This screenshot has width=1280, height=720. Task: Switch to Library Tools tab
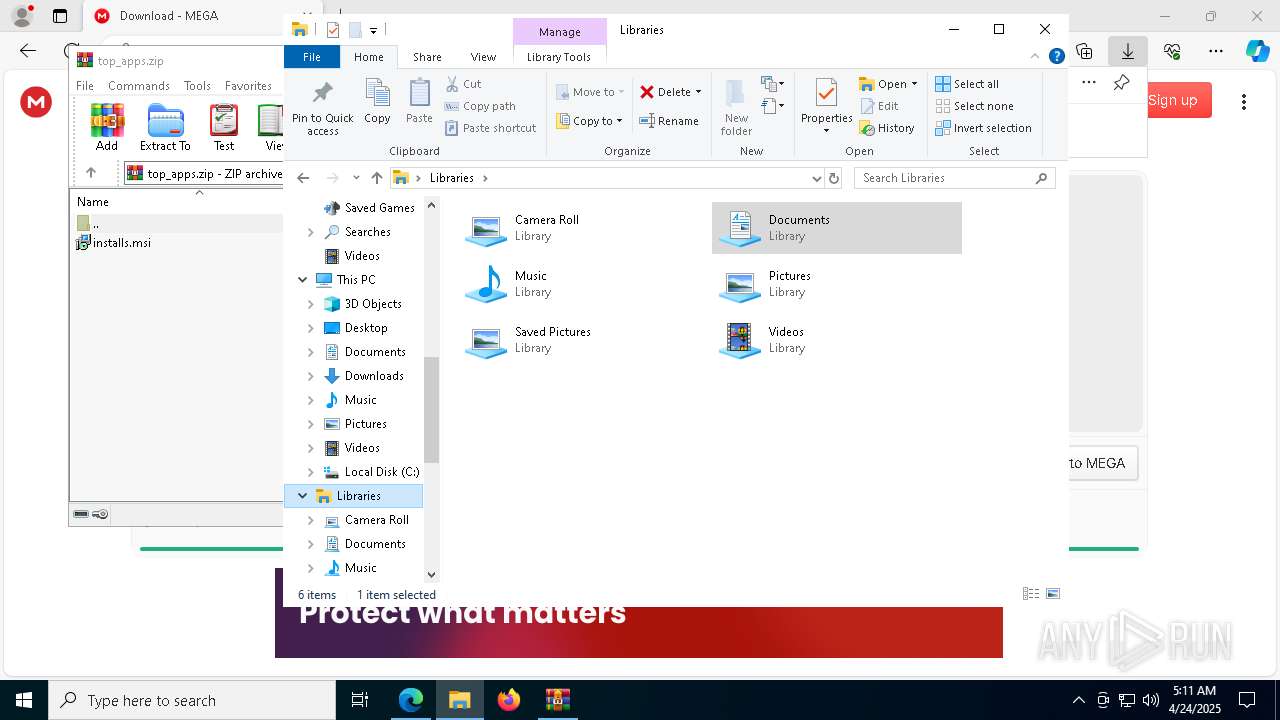[559, 57]
